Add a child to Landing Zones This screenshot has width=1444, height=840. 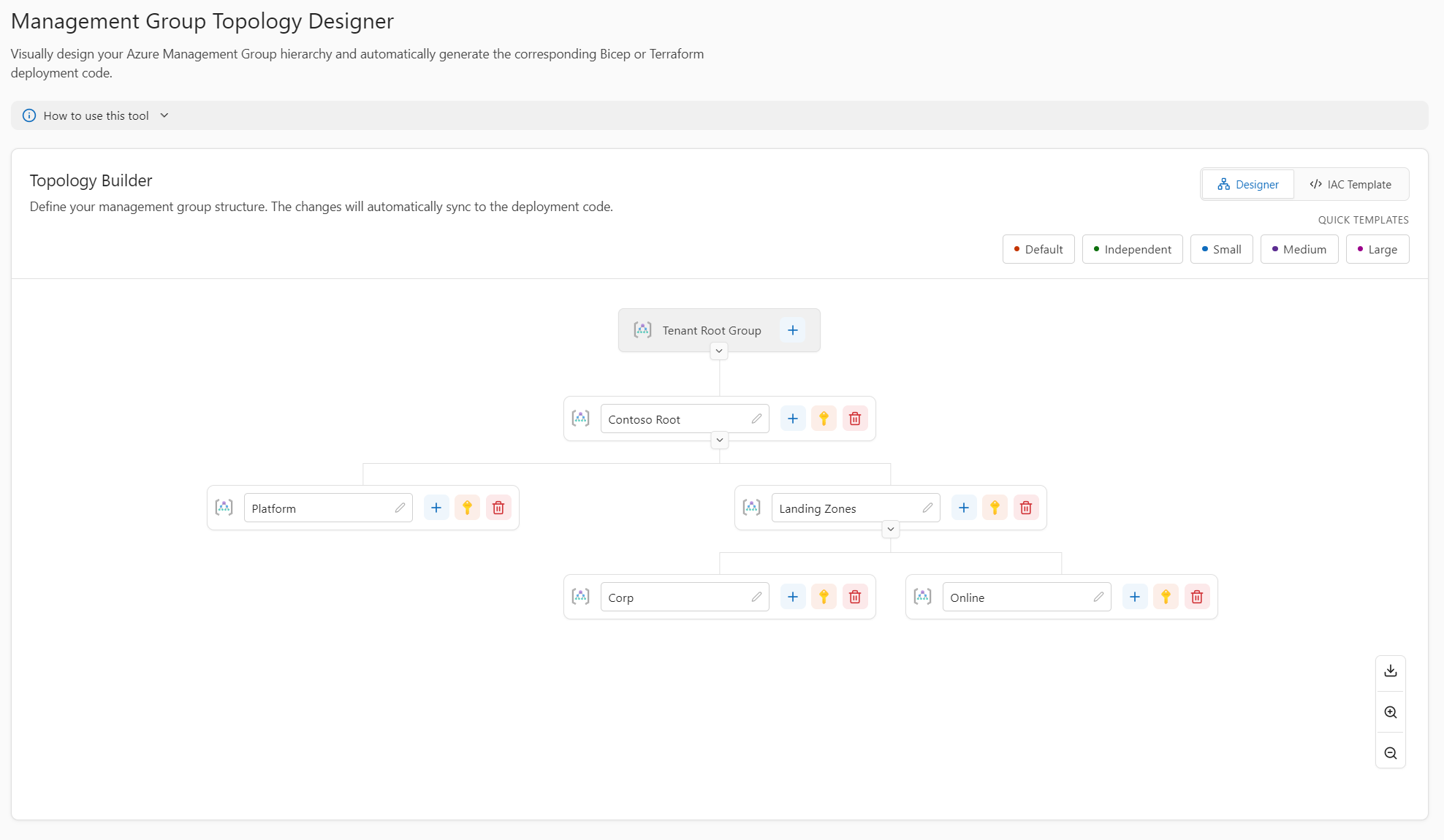[964, 508]
